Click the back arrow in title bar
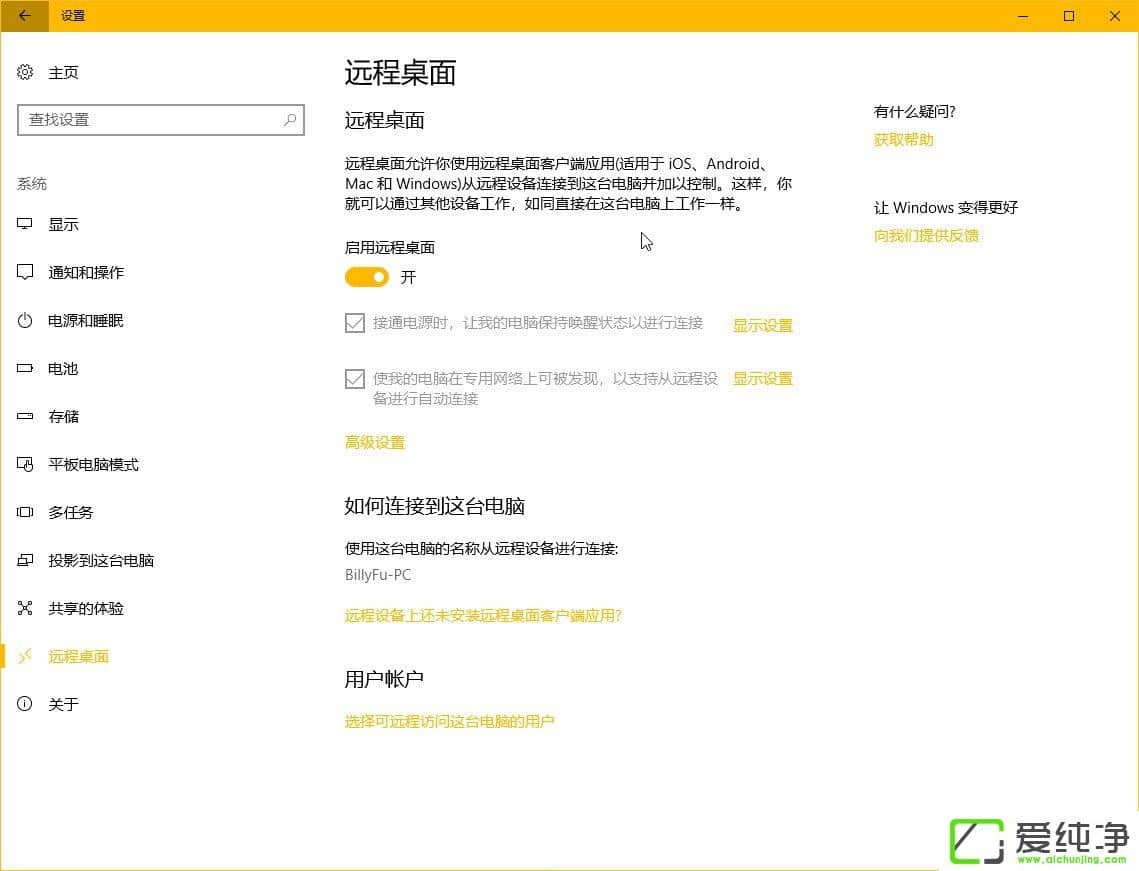This screenshot has height=871, width=1139. click(x=24, y=15)
